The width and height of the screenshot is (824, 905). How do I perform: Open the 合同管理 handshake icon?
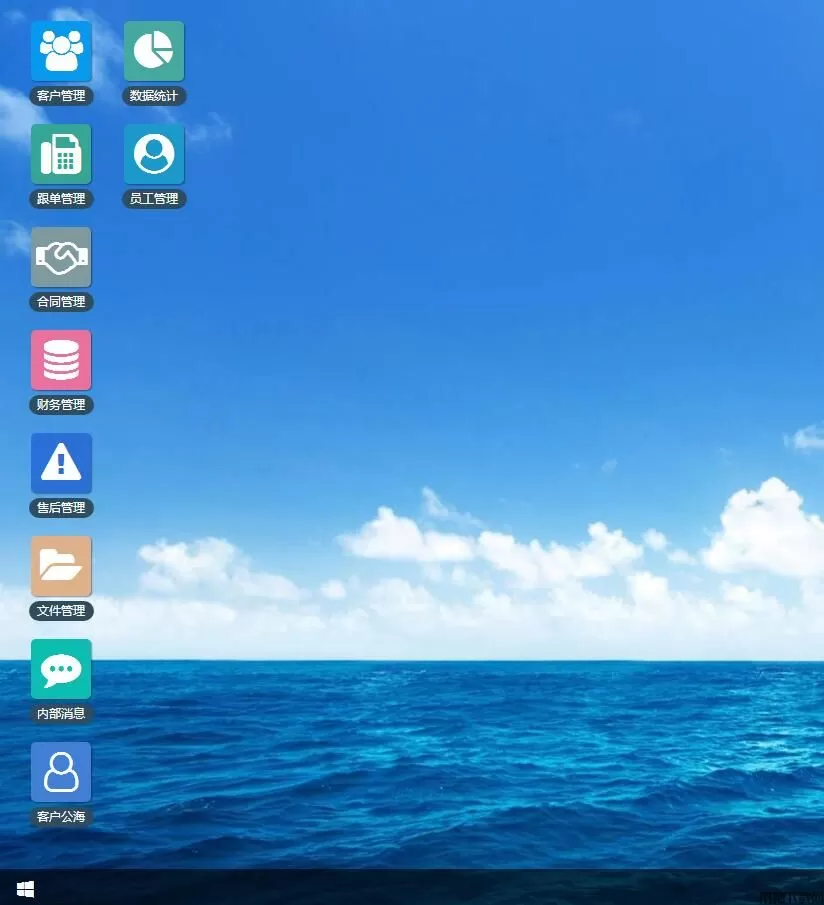coord(61,257)
